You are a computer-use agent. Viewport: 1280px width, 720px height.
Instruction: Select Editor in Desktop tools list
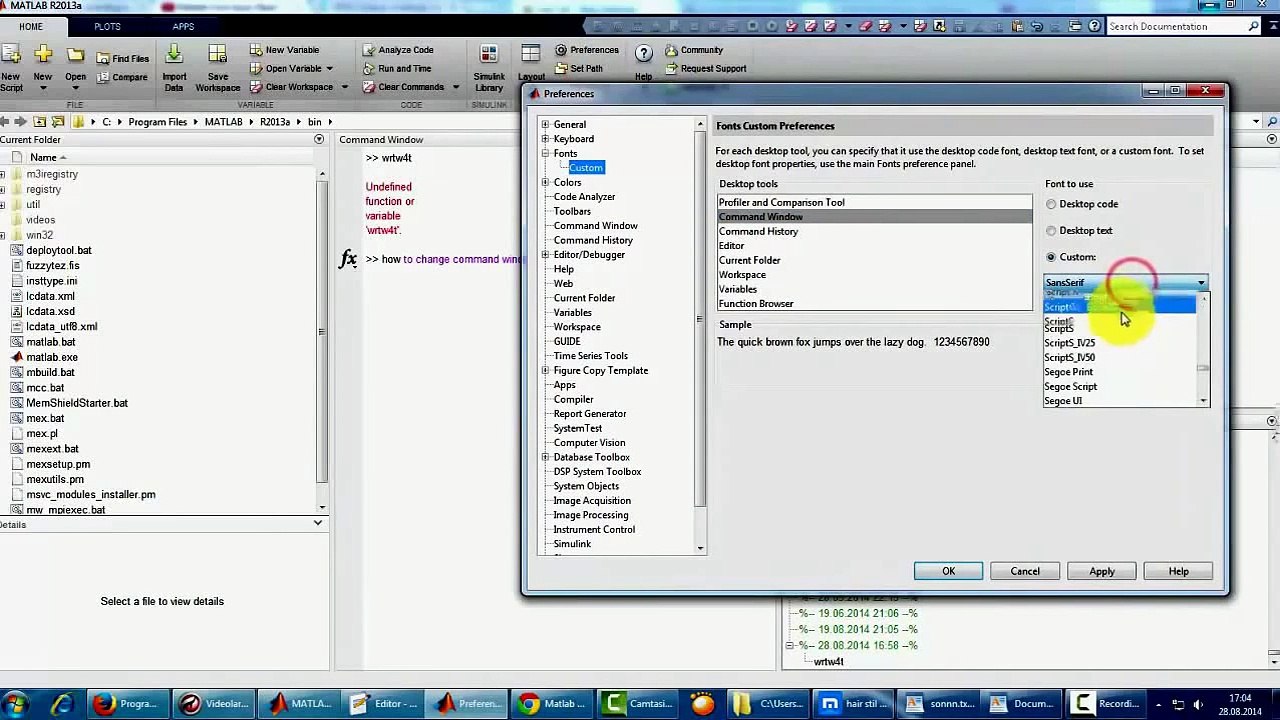click(x=875, y=245)
